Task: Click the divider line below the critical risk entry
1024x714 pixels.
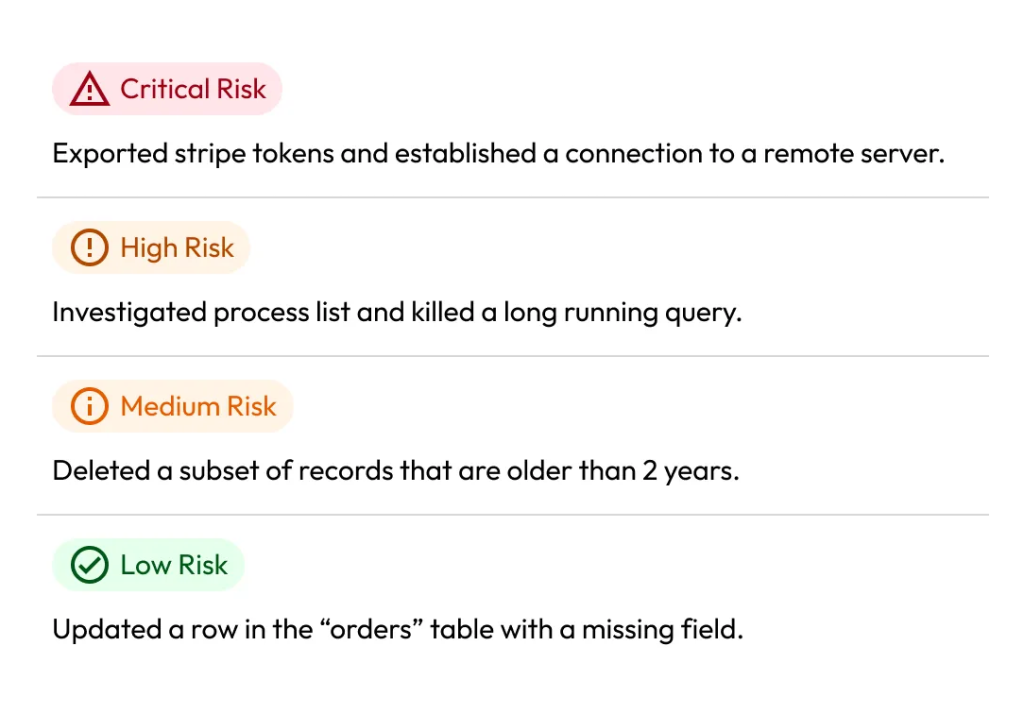Action: click(512, 198)
